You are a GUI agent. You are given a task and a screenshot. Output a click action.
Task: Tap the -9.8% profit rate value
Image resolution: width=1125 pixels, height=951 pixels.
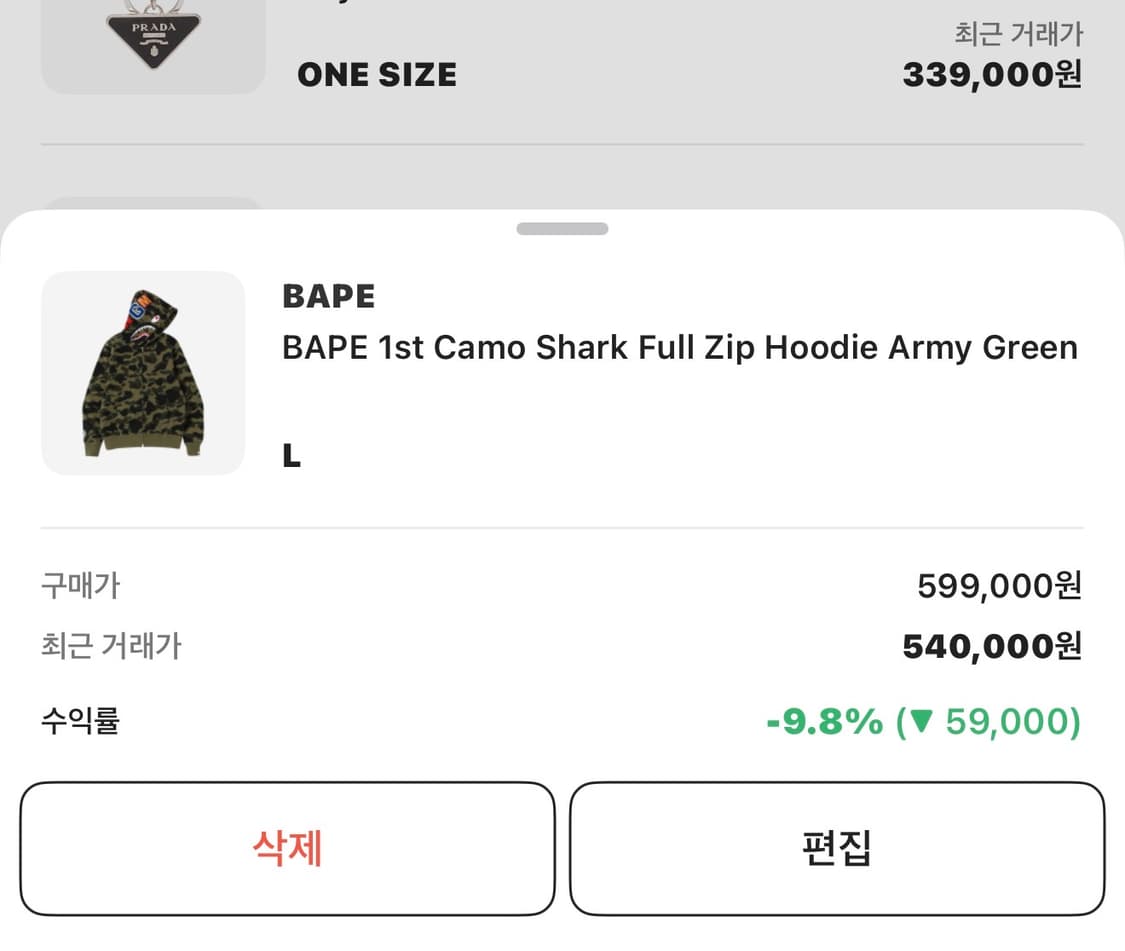(x=825, y=721)
